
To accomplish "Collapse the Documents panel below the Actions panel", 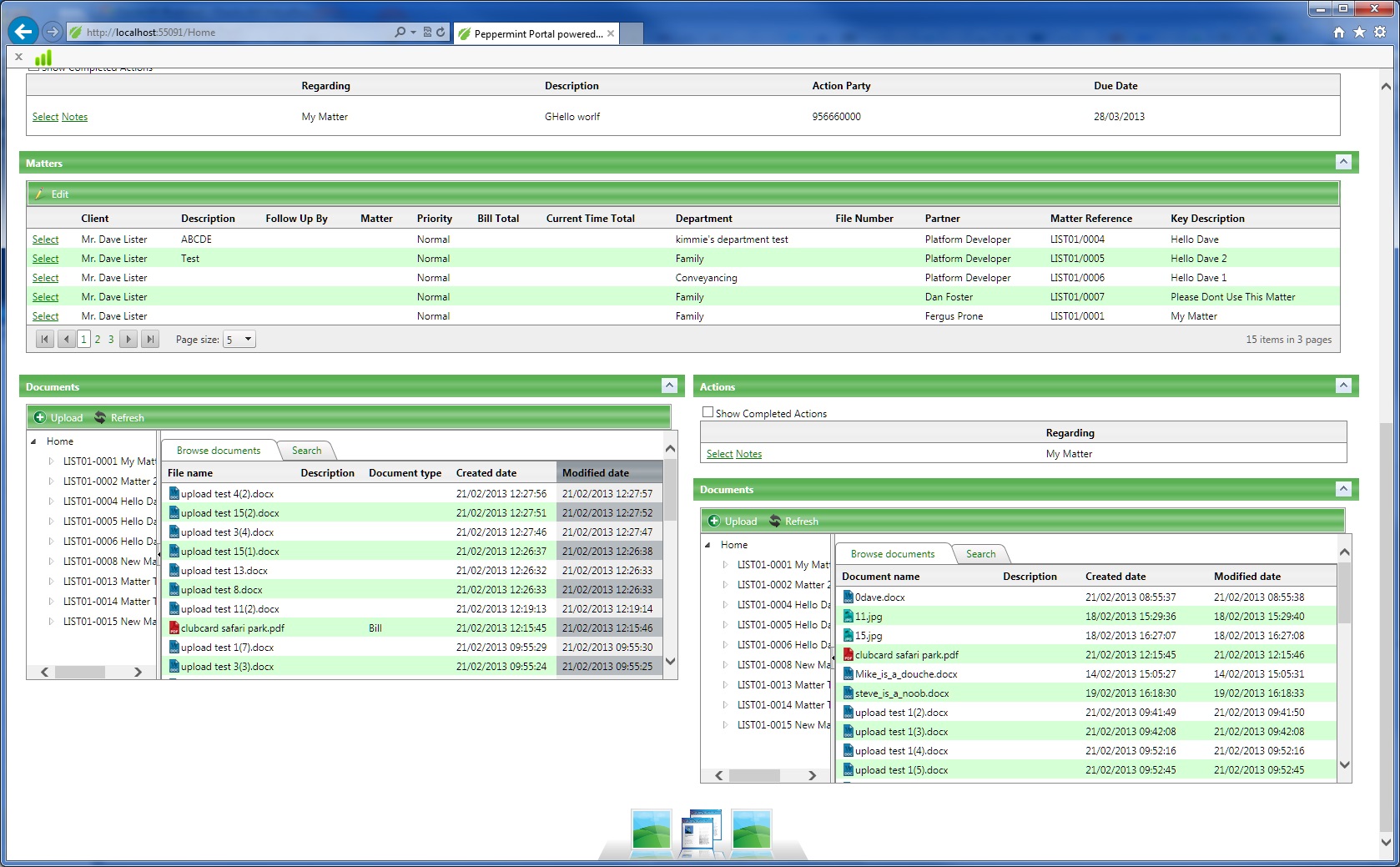I will [1343, 489].
